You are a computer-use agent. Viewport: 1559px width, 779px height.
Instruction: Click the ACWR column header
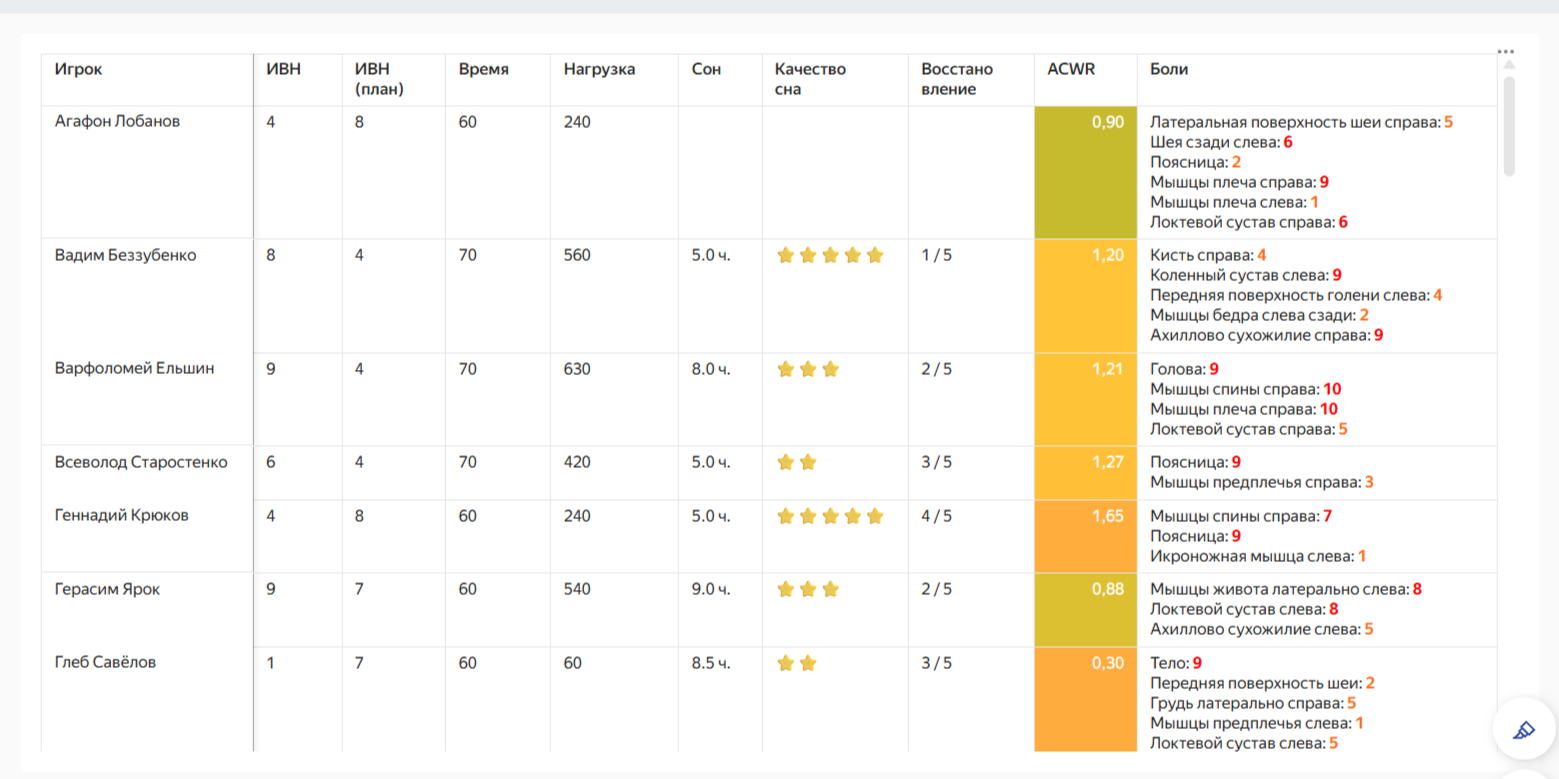pos(1071,70)
